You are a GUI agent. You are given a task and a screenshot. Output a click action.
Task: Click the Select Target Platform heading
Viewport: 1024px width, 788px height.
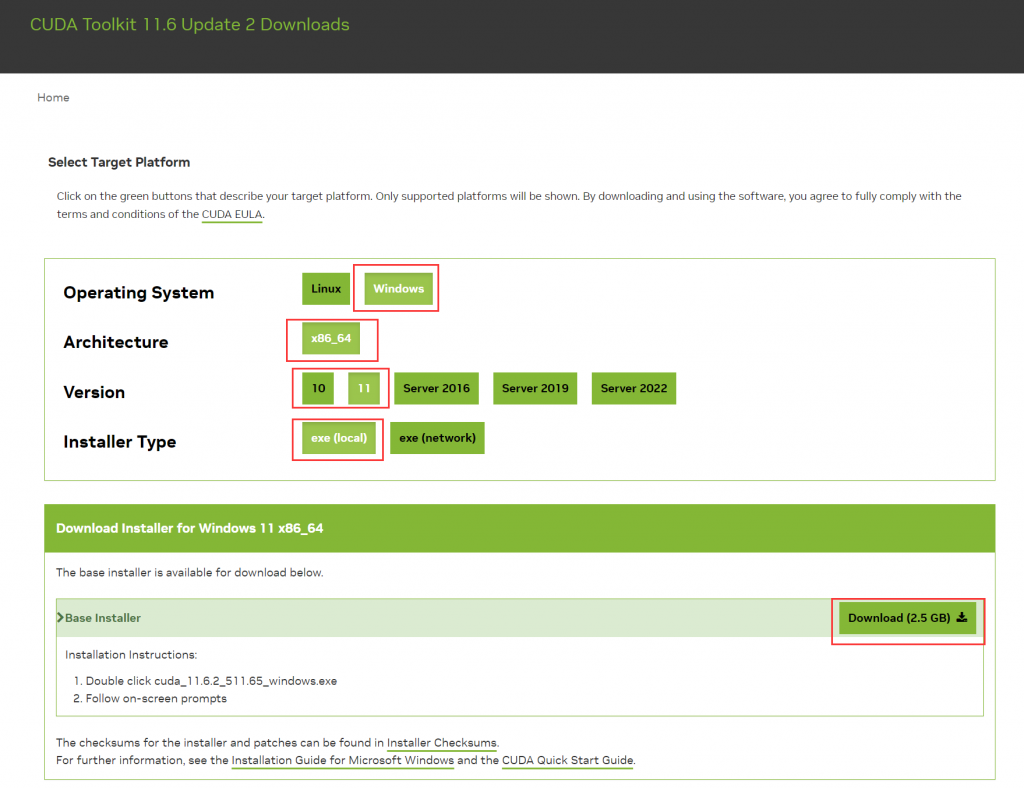click(x=119, y=162)
